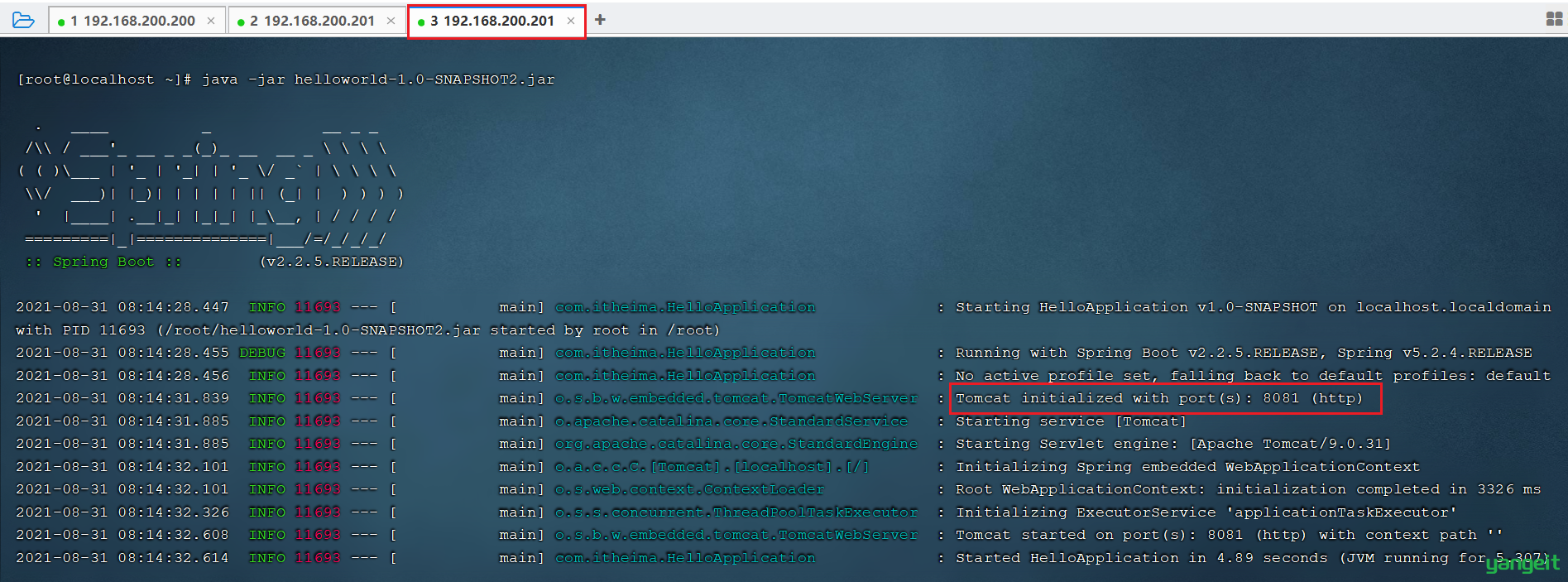Click 'Root WebApplicationContext: initialization completed' message
1568x582 pixels.
1248,489
